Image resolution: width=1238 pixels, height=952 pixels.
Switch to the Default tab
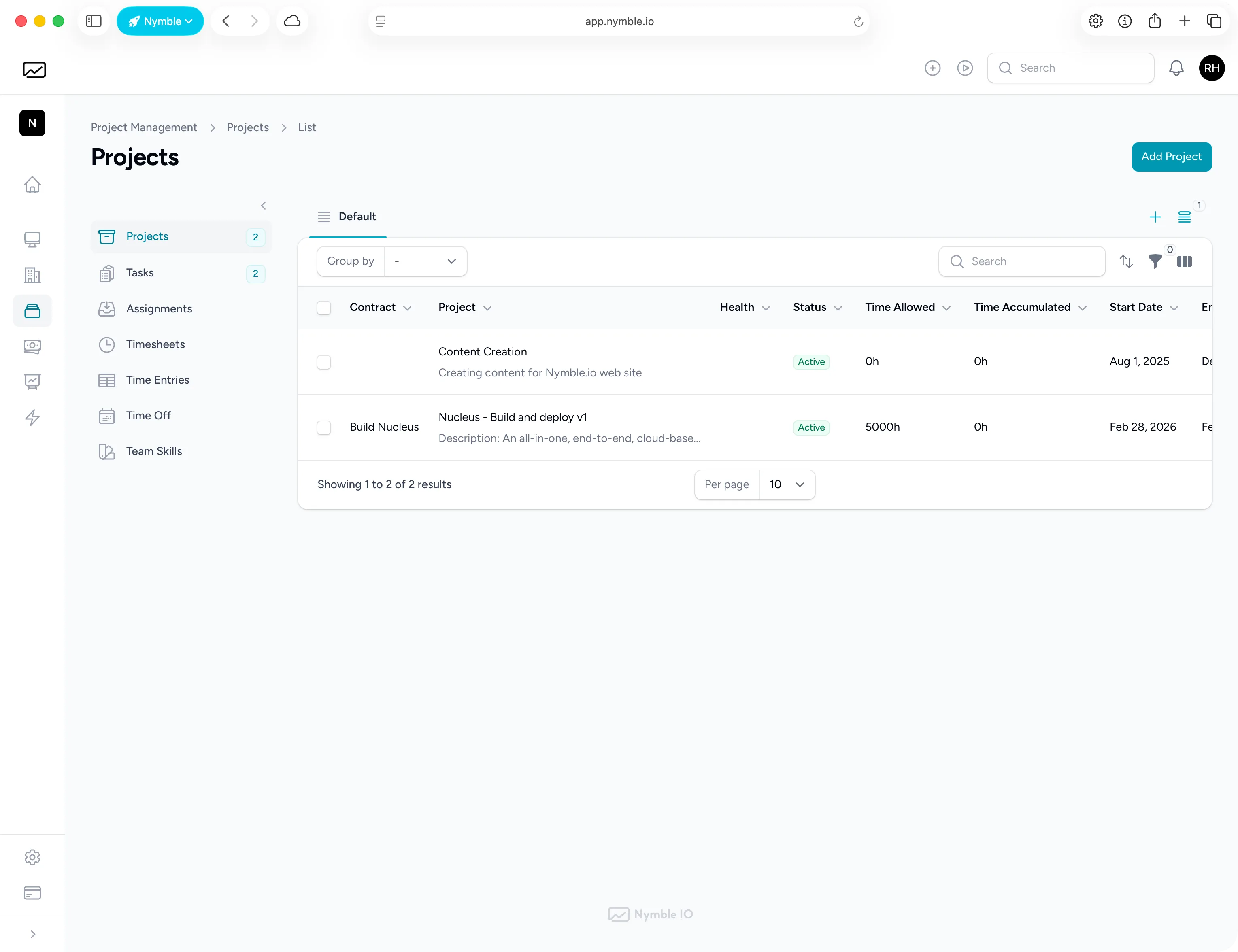[x=357, y=217]
